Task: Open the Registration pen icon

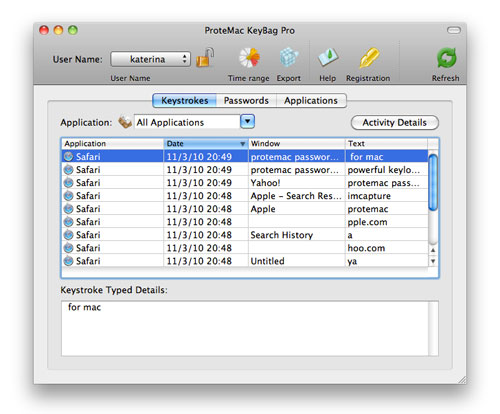Action: tap(369, 58)
